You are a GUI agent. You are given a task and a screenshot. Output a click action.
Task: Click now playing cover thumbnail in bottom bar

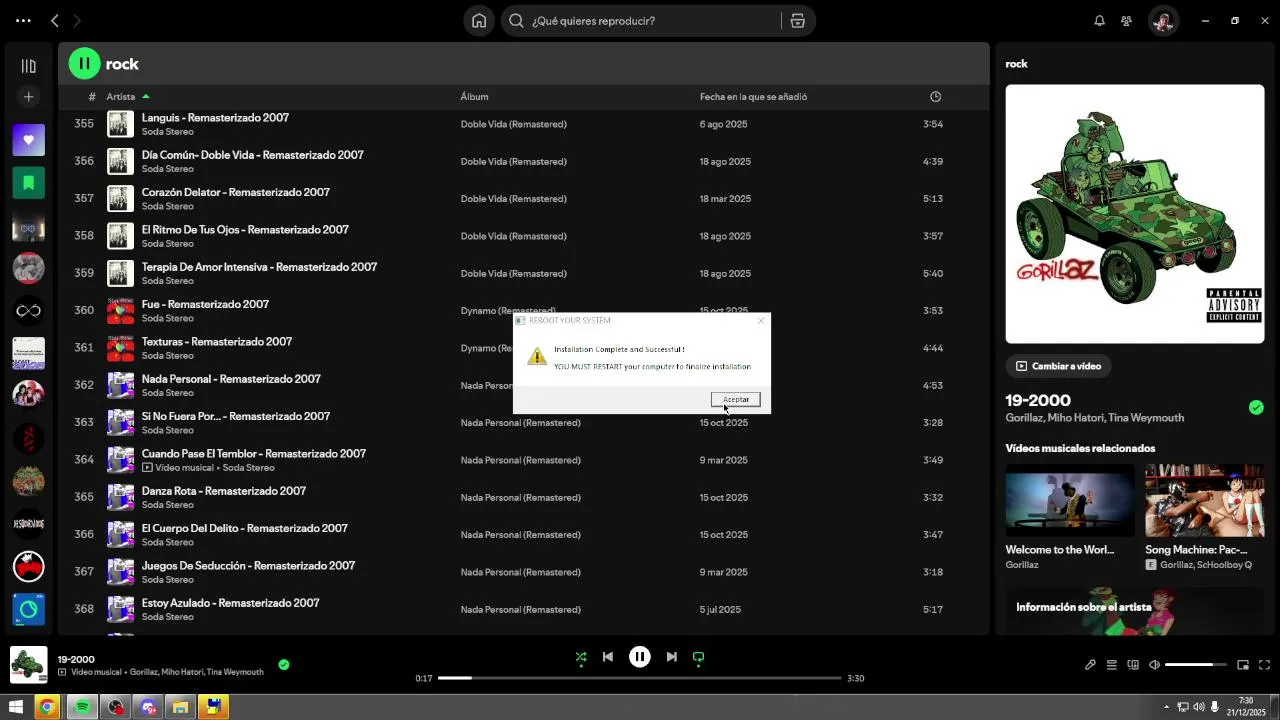(x=28, y=665)
